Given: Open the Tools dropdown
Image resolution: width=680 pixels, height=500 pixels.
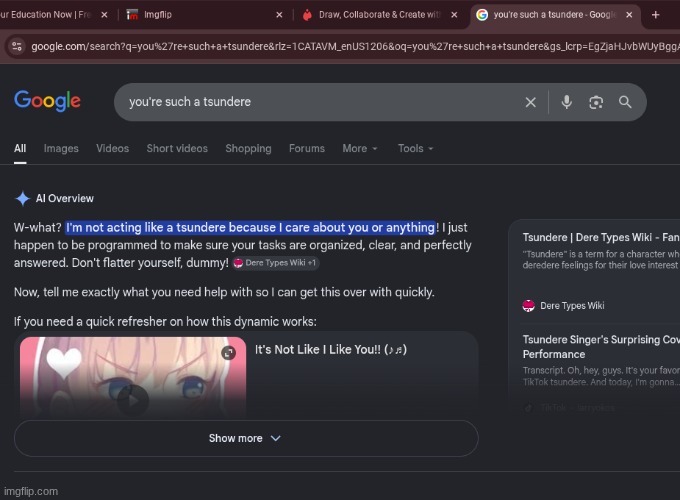Looking at the screenshot, I should point(415,148).
